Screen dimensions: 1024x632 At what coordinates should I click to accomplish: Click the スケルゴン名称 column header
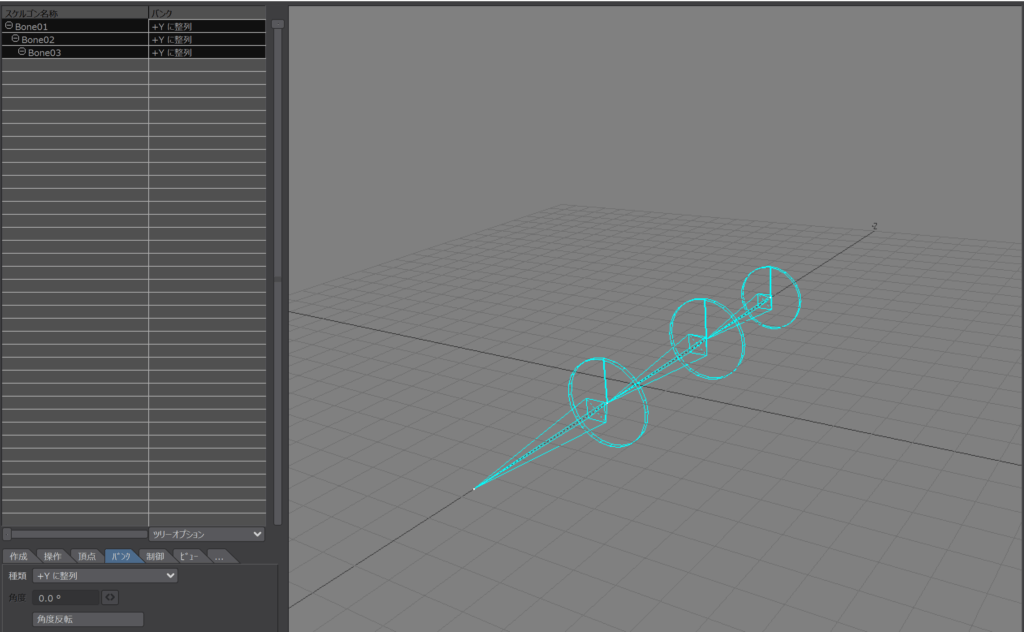pyautogui.click(x=75, y=13)
